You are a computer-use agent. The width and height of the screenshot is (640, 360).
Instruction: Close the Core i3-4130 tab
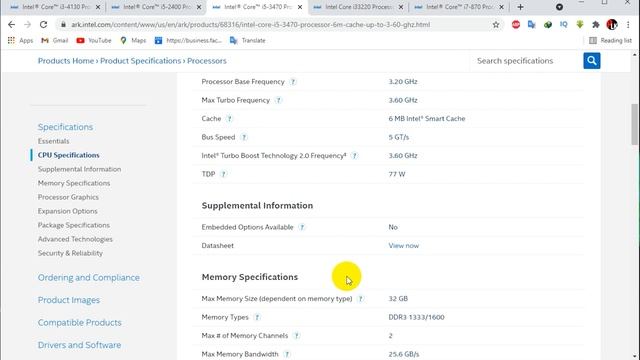pos(98,7)
